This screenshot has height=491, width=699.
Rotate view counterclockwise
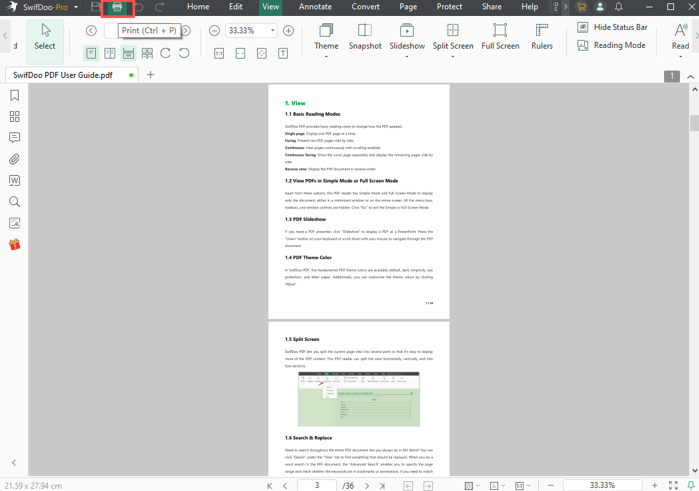coord(184,53)
